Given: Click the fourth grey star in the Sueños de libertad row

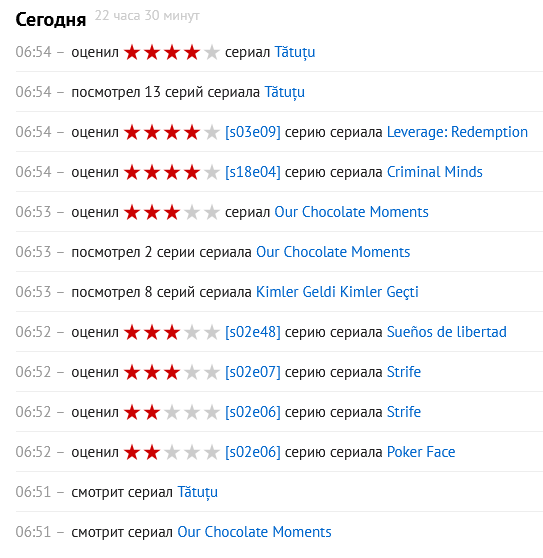Looking at the screenshot, I should tap(192, 333).
